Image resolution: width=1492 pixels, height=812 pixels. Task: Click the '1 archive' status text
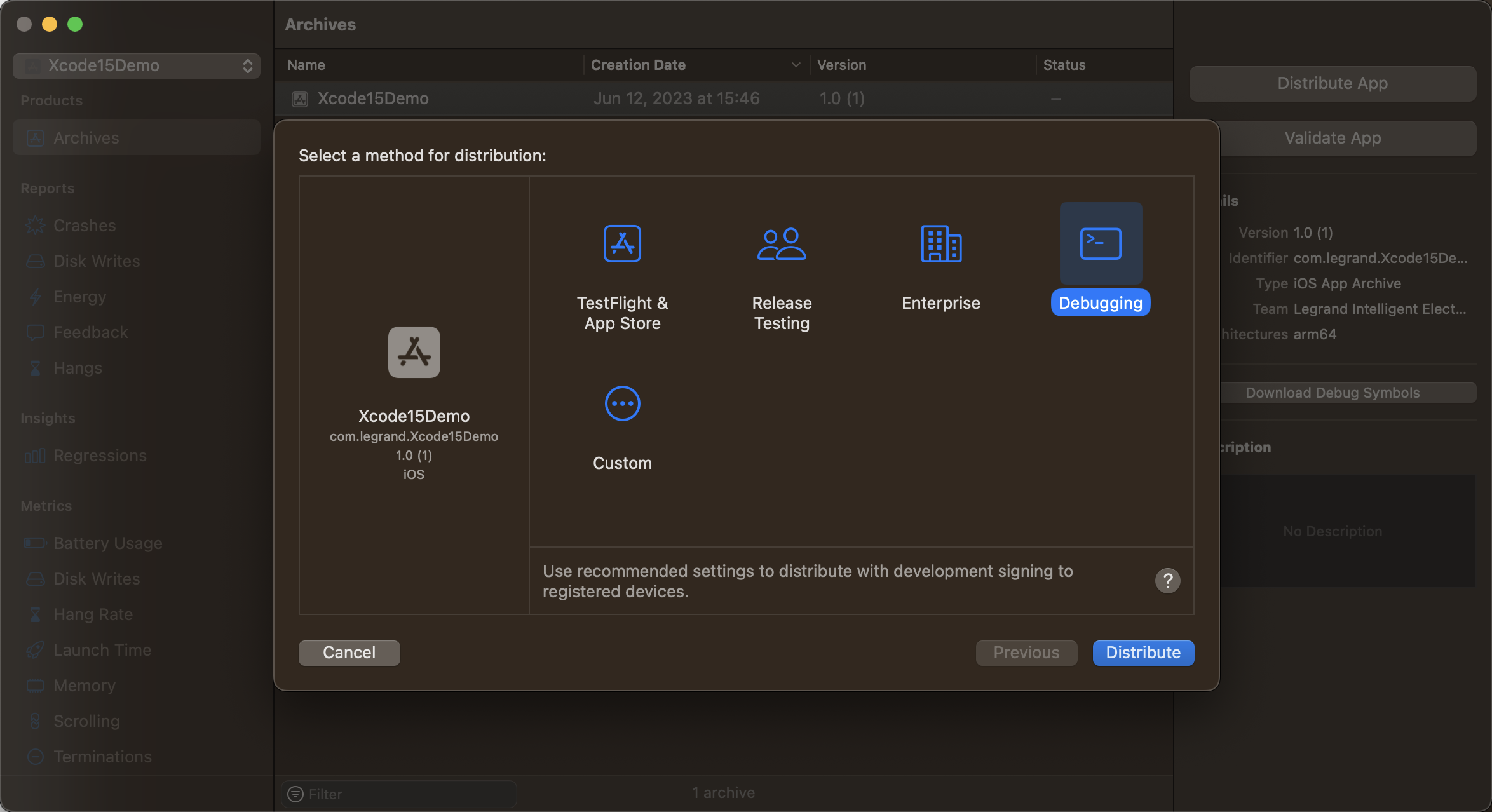[723, 792]
